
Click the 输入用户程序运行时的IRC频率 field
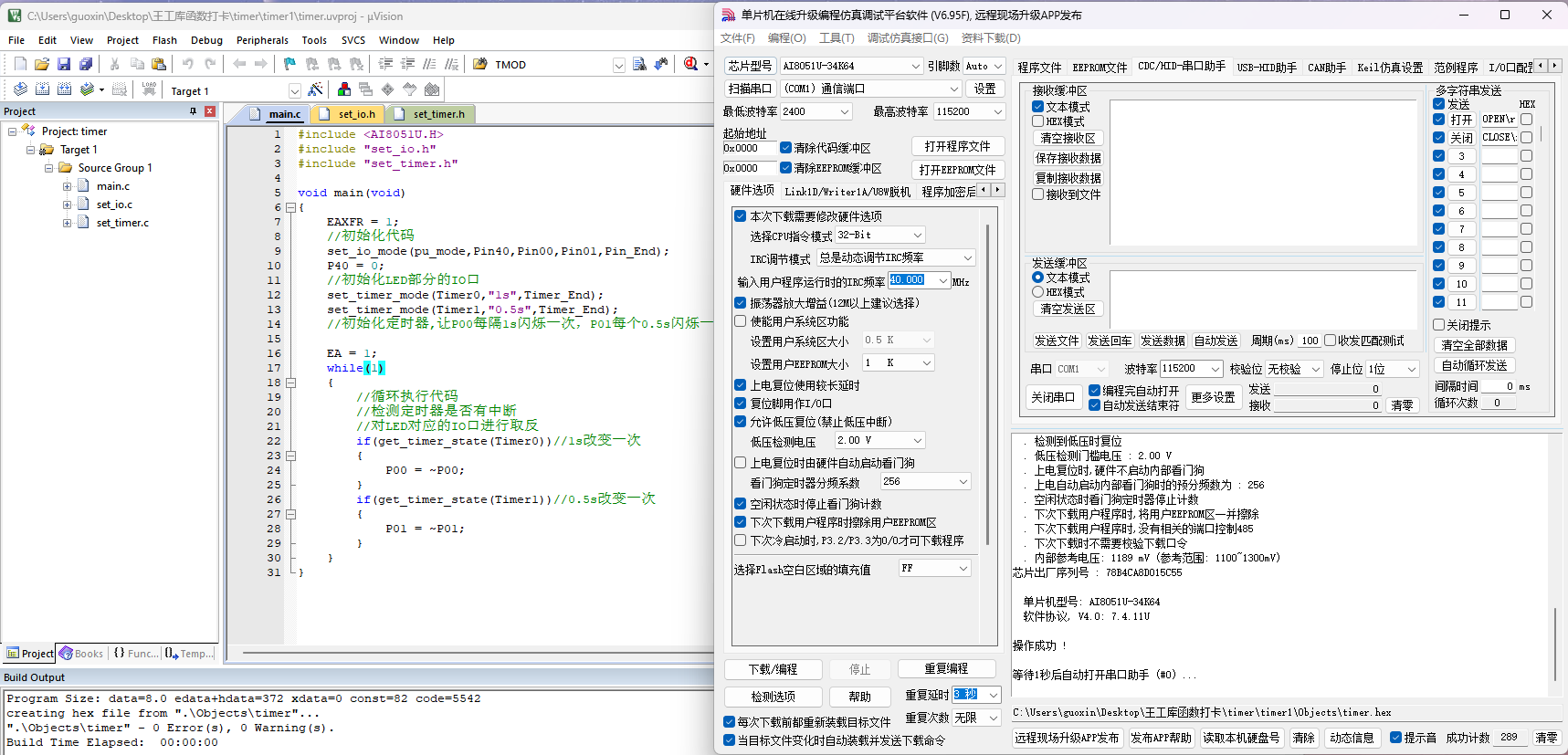[x=920, y=280]
